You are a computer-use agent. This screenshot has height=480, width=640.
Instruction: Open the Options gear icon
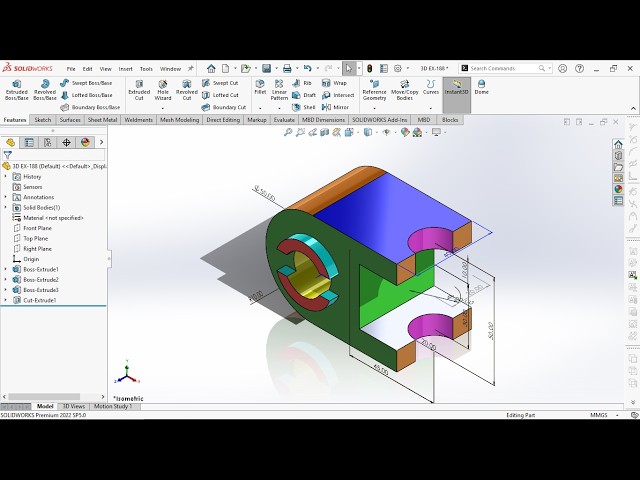[x=398, y=69]
